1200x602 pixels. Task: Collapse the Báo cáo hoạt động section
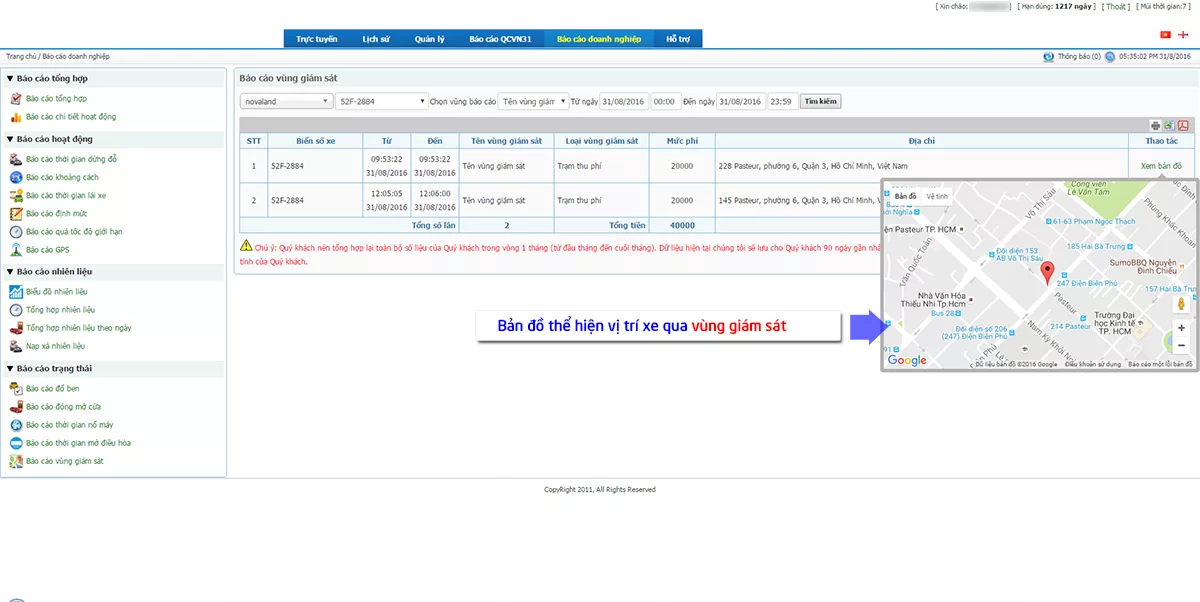click(10, 139)
